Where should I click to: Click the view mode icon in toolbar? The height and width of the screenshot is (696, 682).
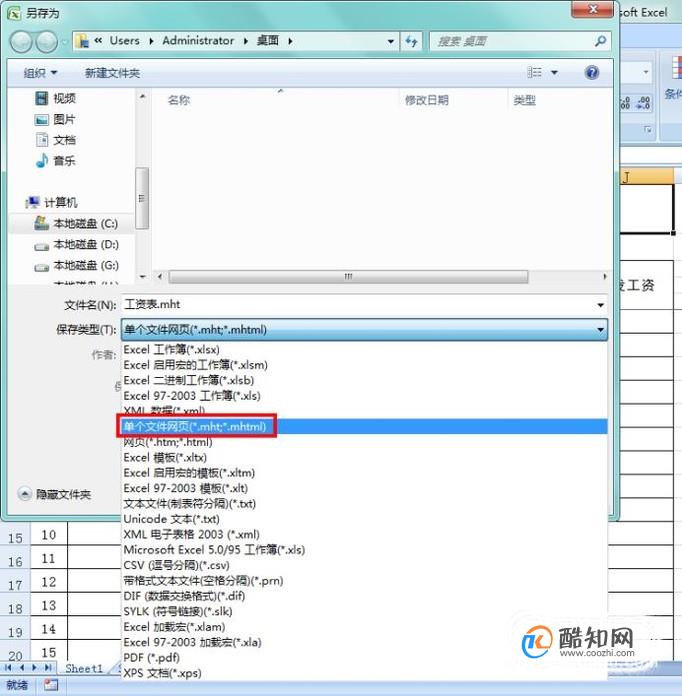pos(534,72)
